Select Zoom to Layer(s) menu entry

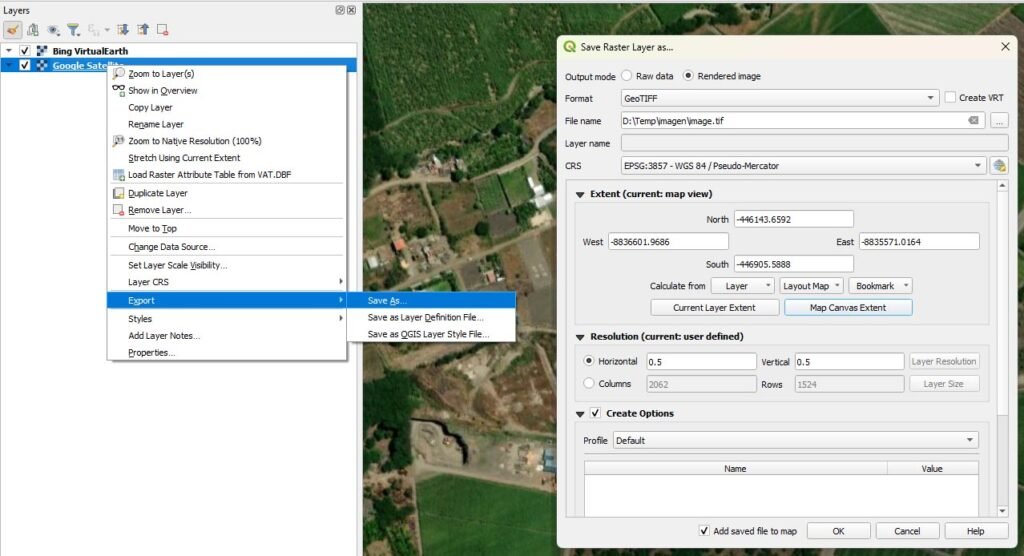point(160,74)
